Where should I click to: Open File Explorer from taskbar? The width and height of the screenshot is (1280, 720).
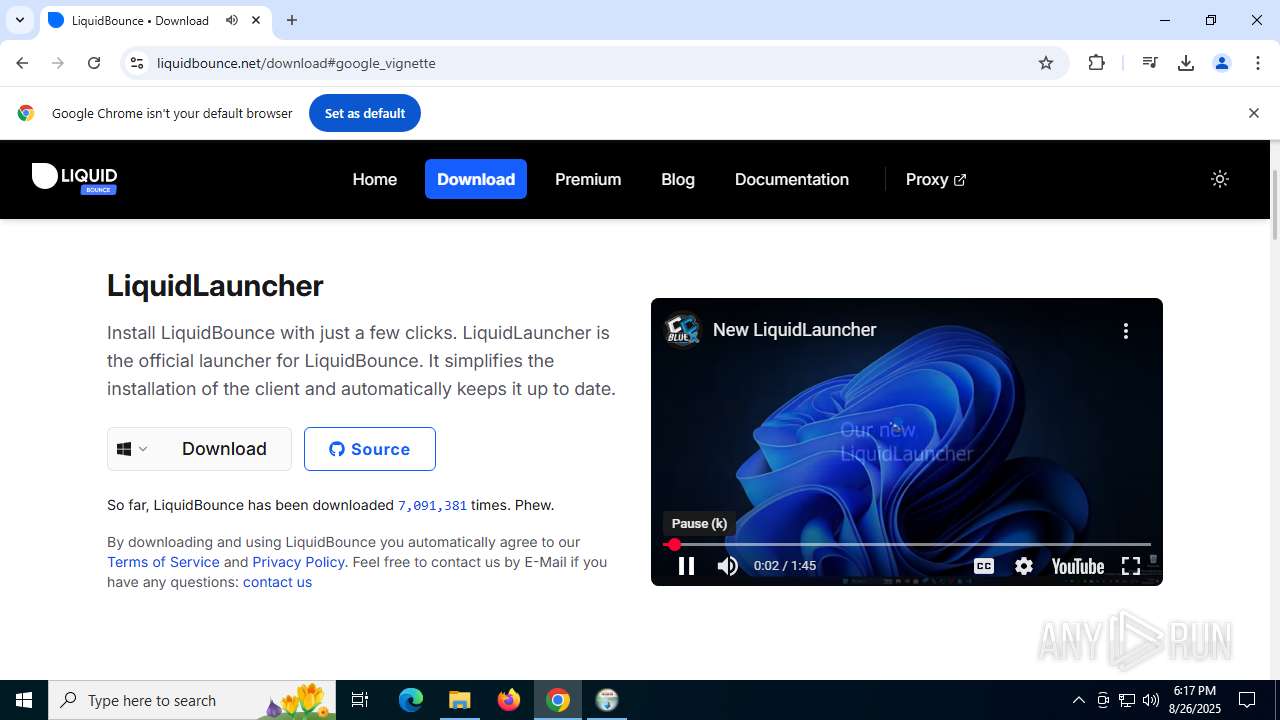pos(460,700)
